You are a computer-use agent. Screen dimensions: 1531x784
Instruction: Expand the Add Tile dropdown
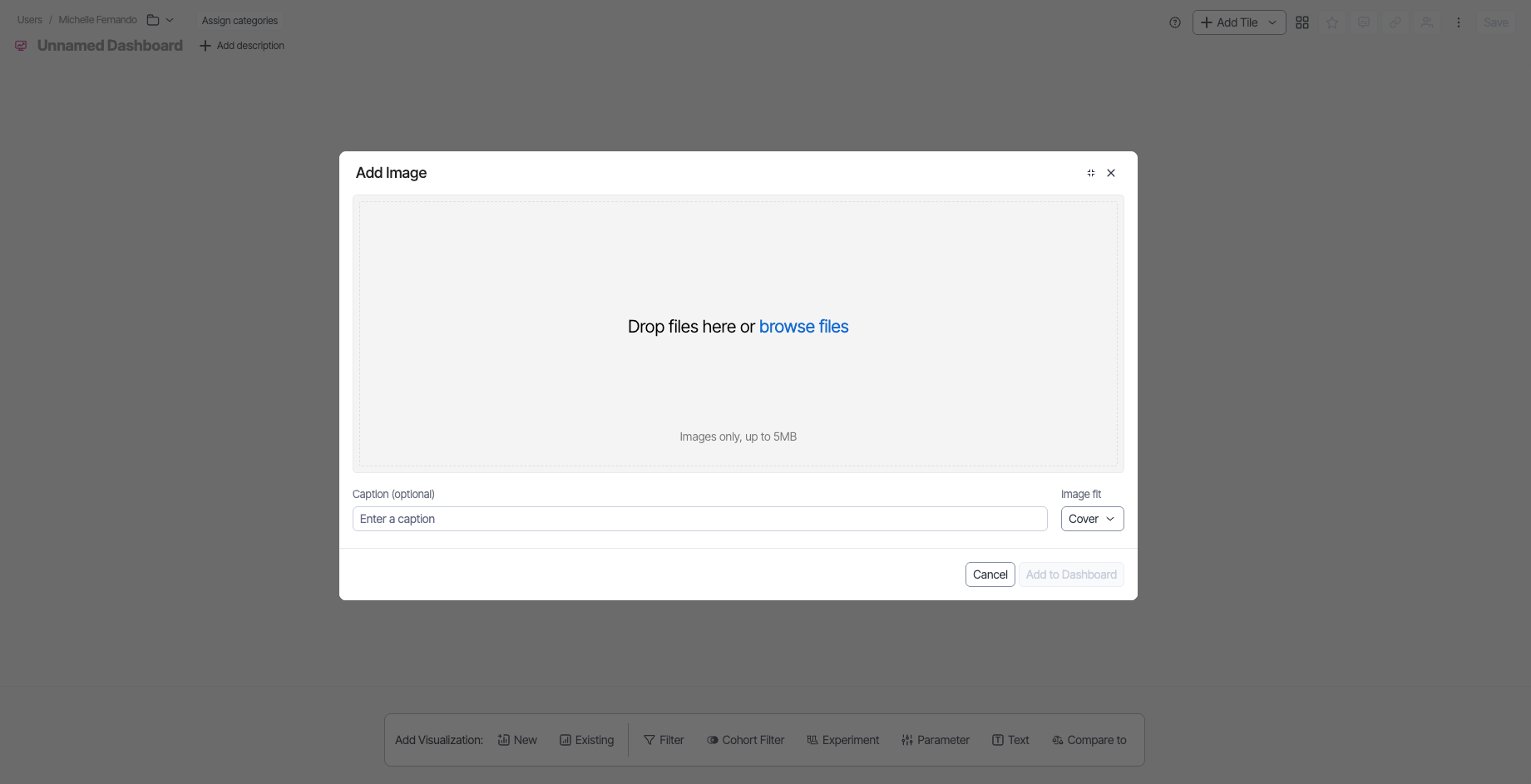coord(1272,22)
